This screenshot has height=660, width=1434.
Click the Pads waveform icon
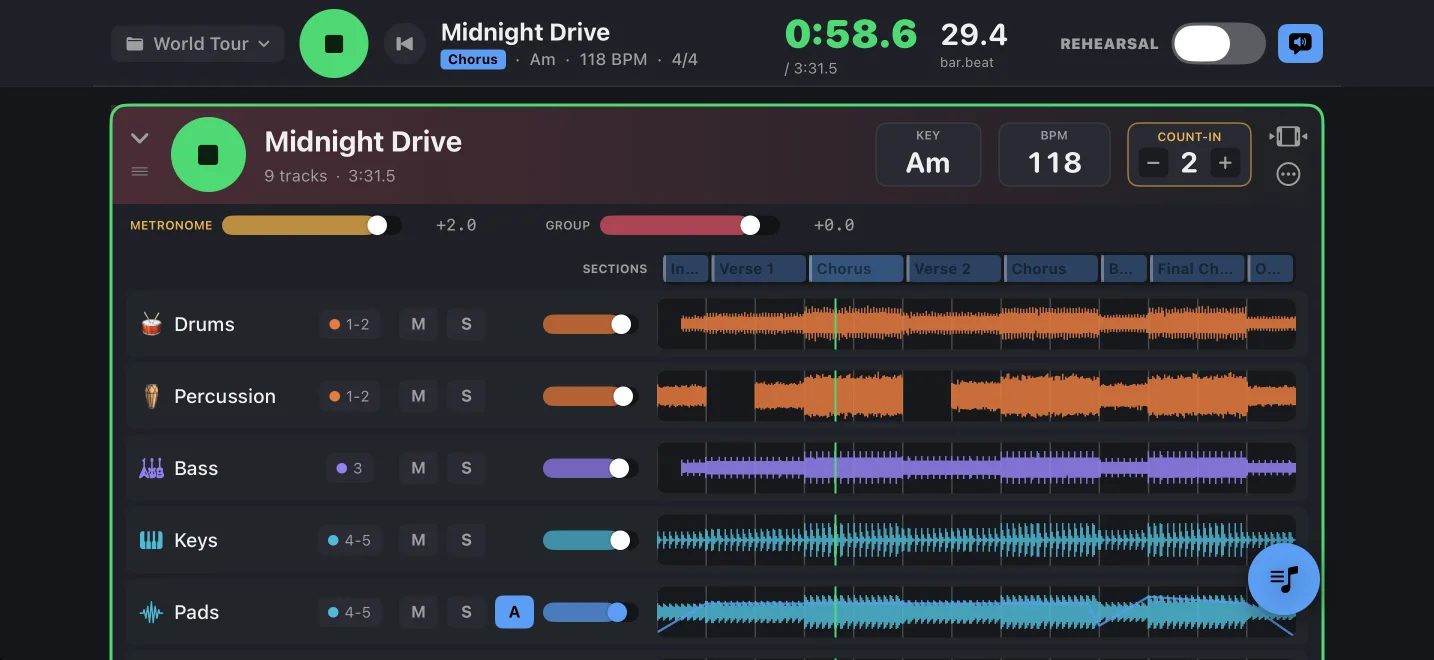point(151,612)
